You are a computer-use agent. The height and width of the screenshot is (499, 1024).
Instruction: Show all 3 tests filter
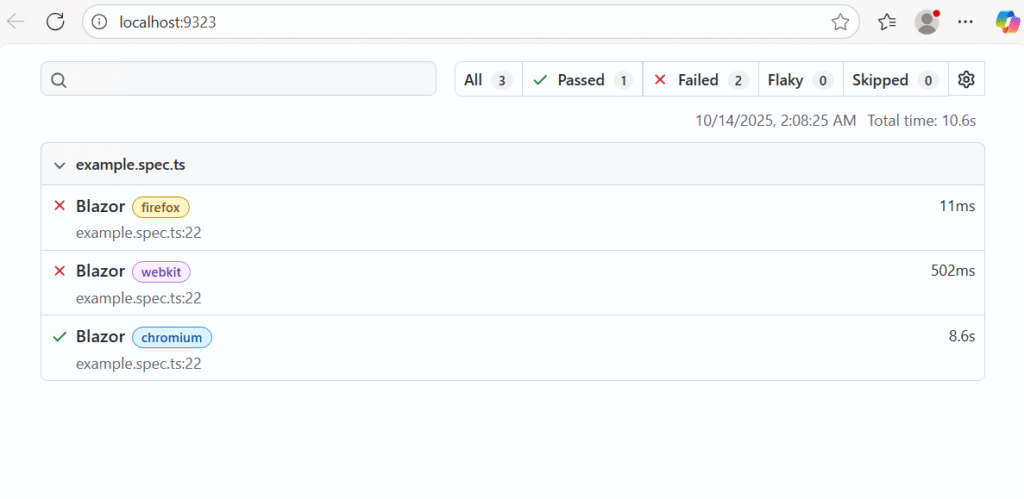[x=488, y=80]
